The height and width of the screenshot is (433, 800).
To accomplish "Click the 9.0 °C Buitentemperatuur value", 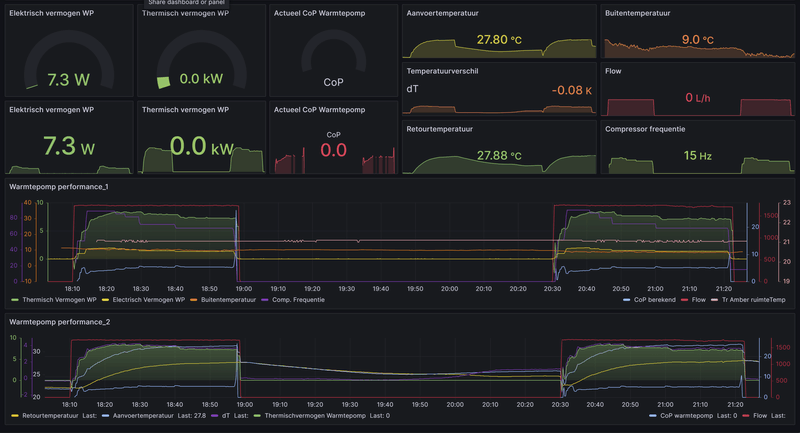I will (x=697, y=40).
